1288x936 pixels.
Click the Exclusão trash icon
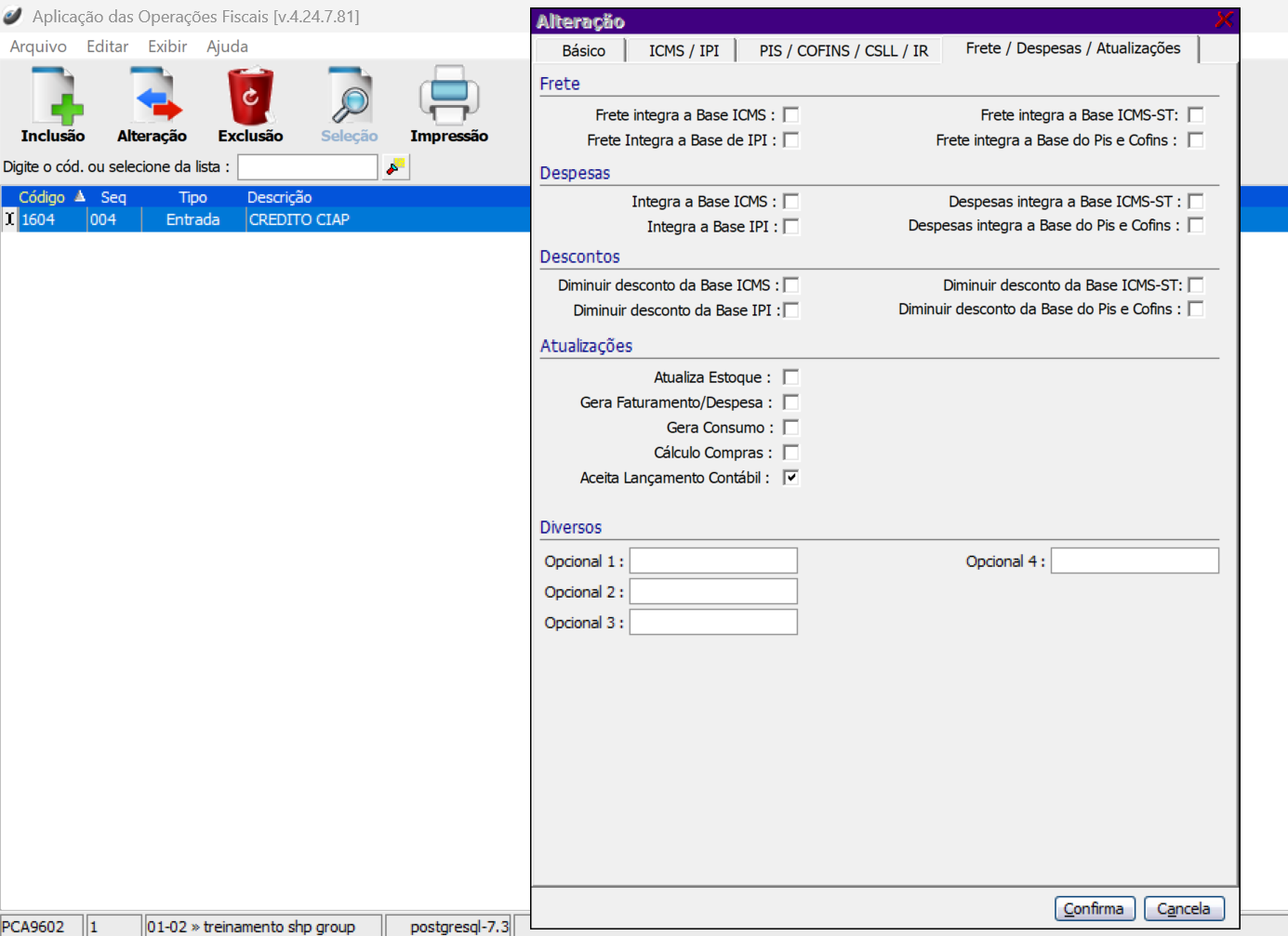250,98
